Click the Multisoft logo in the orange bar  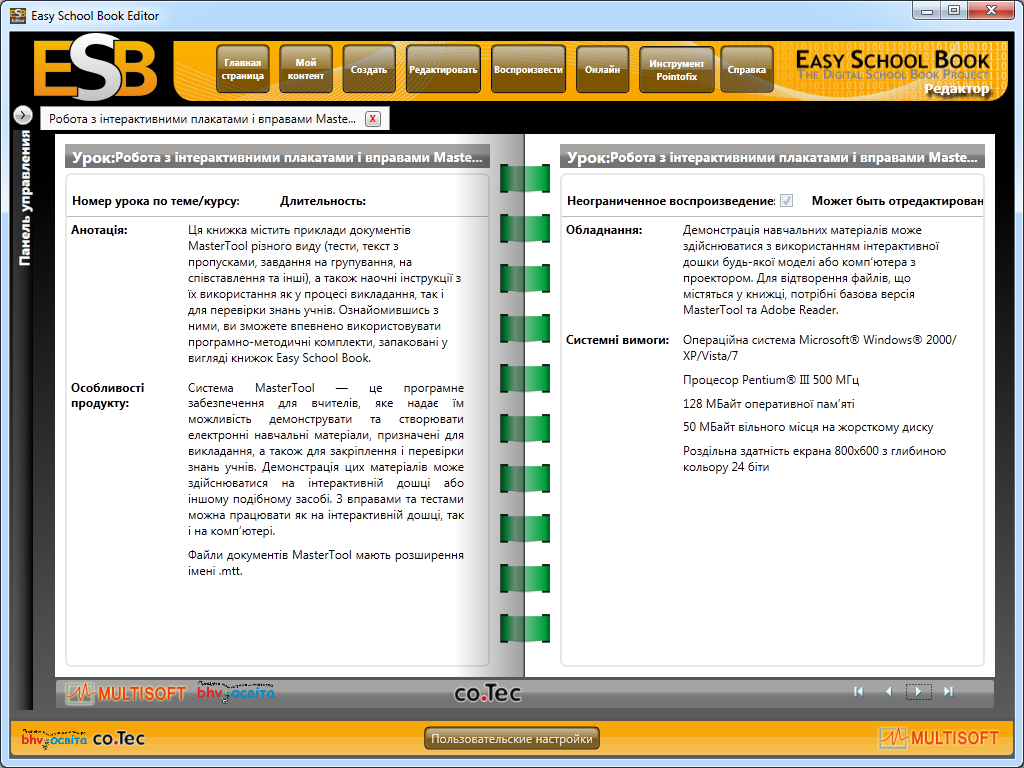click(x=938, y=738)
